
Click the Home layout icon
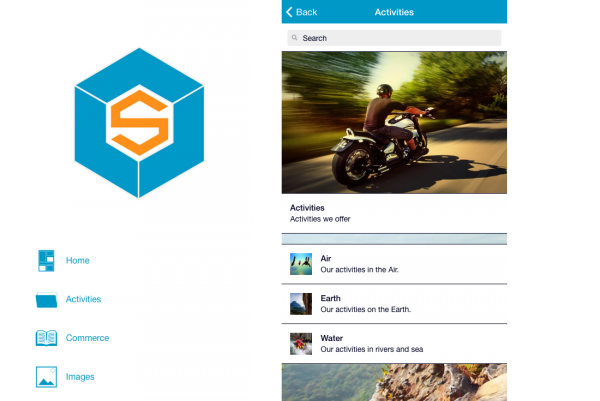46,261
